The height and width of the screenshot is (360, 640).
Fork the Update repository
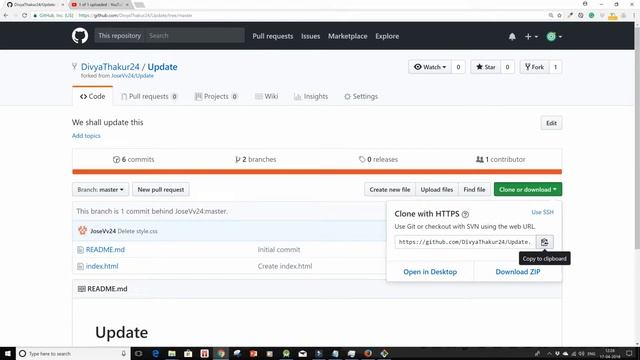534,67
